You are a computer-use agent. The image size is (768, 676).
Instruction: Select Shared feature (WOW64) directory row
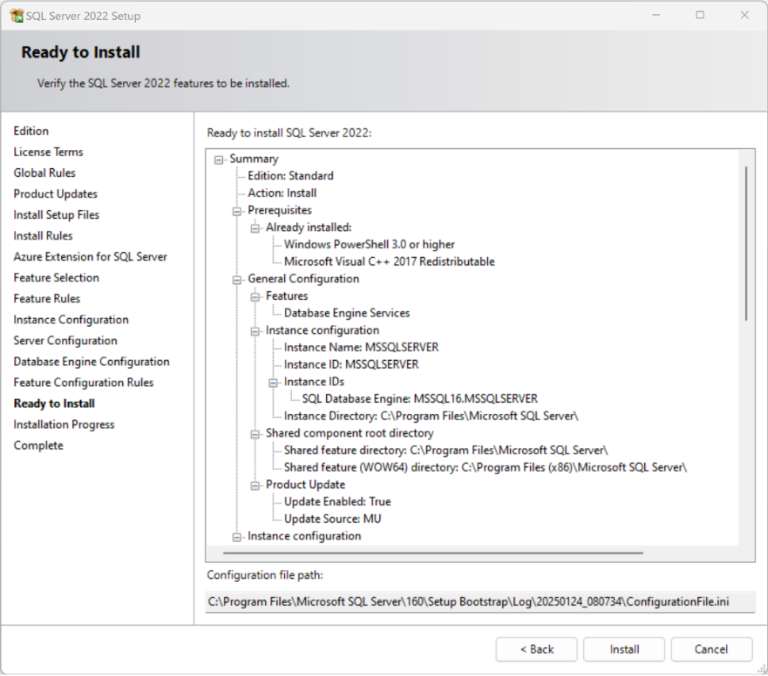click(x=485, y=467)
